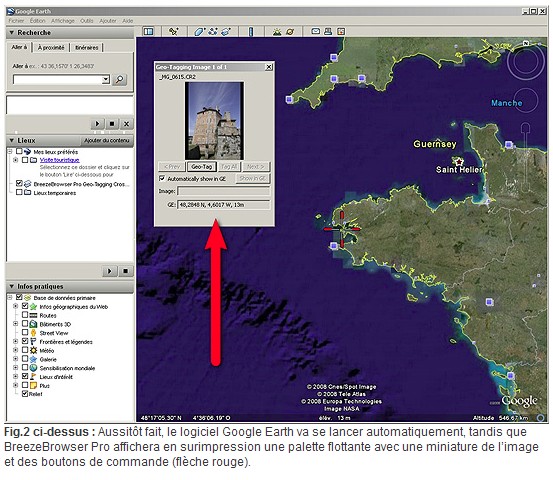This screenshot has height=480, width=553.
Task: Check the Lieux temporaires checkbox
Action: [x=19, y=192]
